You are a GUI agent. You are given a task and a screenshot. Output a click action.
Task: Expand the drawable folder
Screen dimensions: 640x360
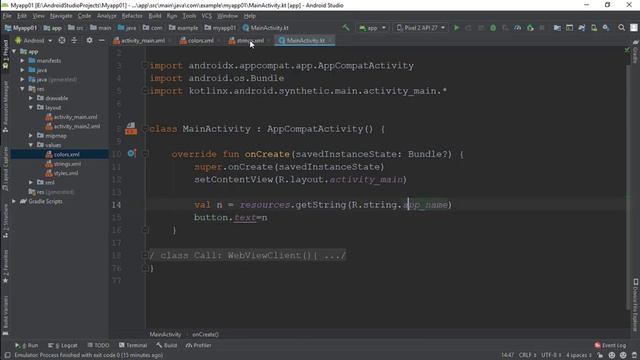[31, 98]
